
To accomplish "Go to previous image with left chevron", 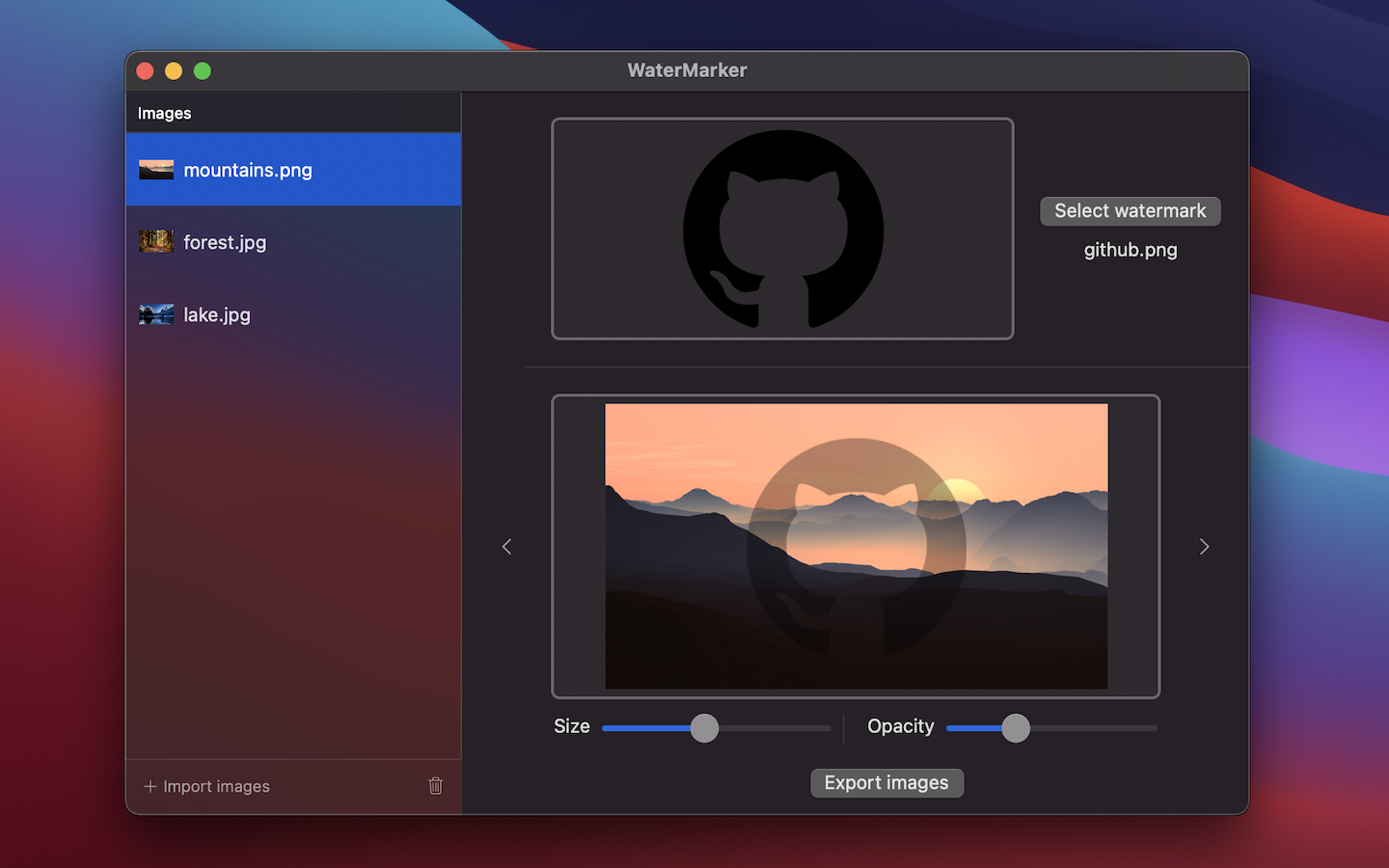I will coord(506,547).
